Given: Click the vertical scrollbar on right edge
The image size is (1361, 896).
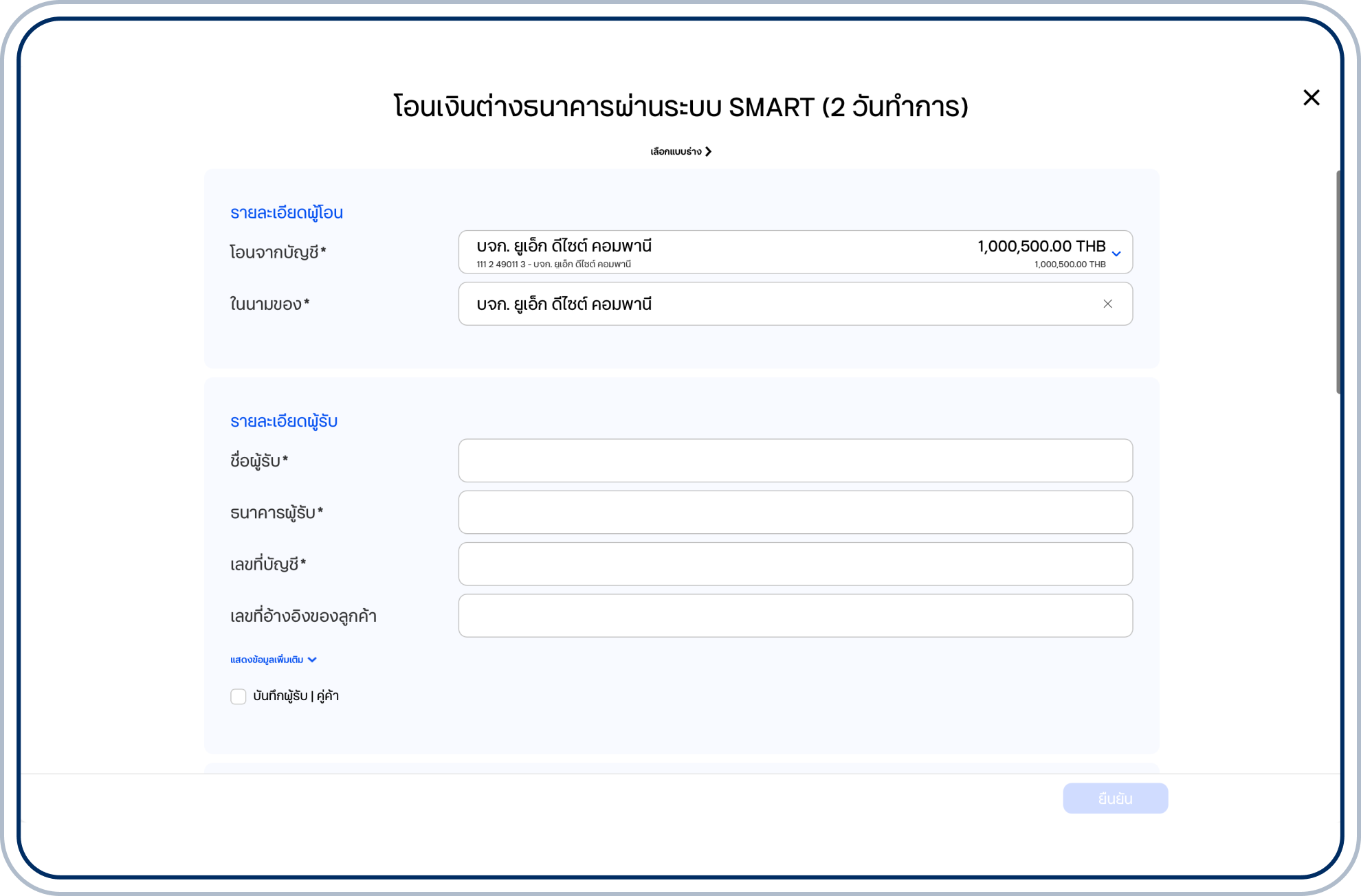Looking at the screenshot, I should click(1338, 282).
